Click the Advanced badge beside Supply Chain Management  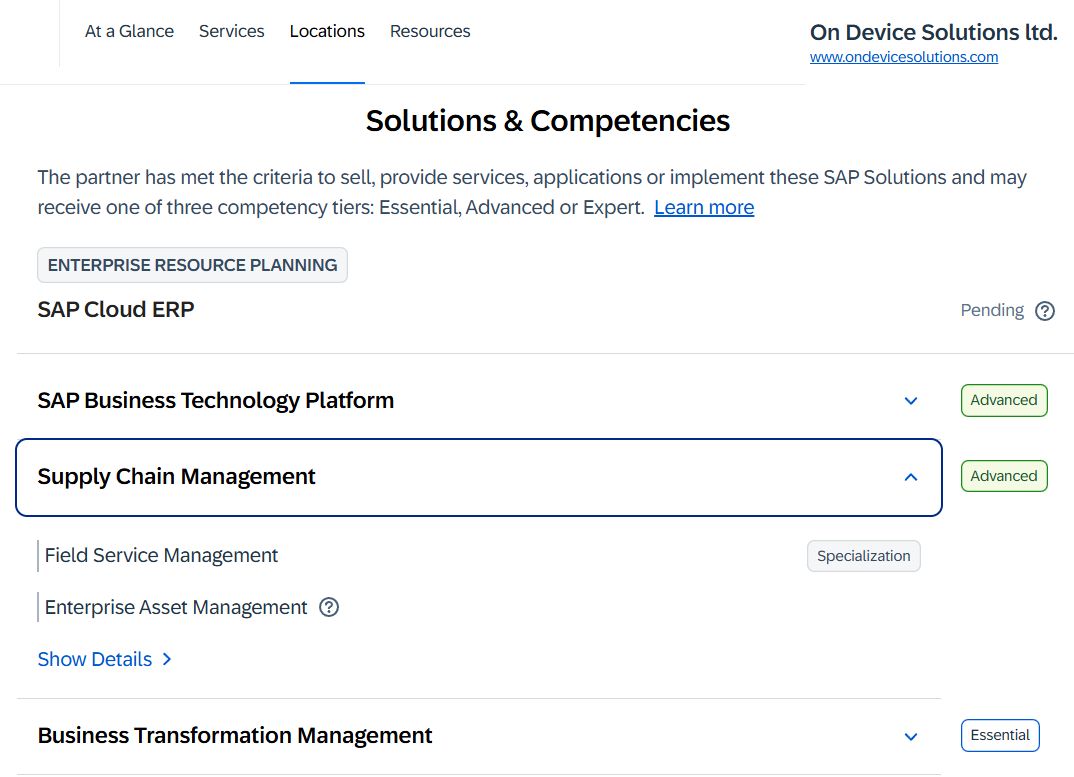[1003, 476]
